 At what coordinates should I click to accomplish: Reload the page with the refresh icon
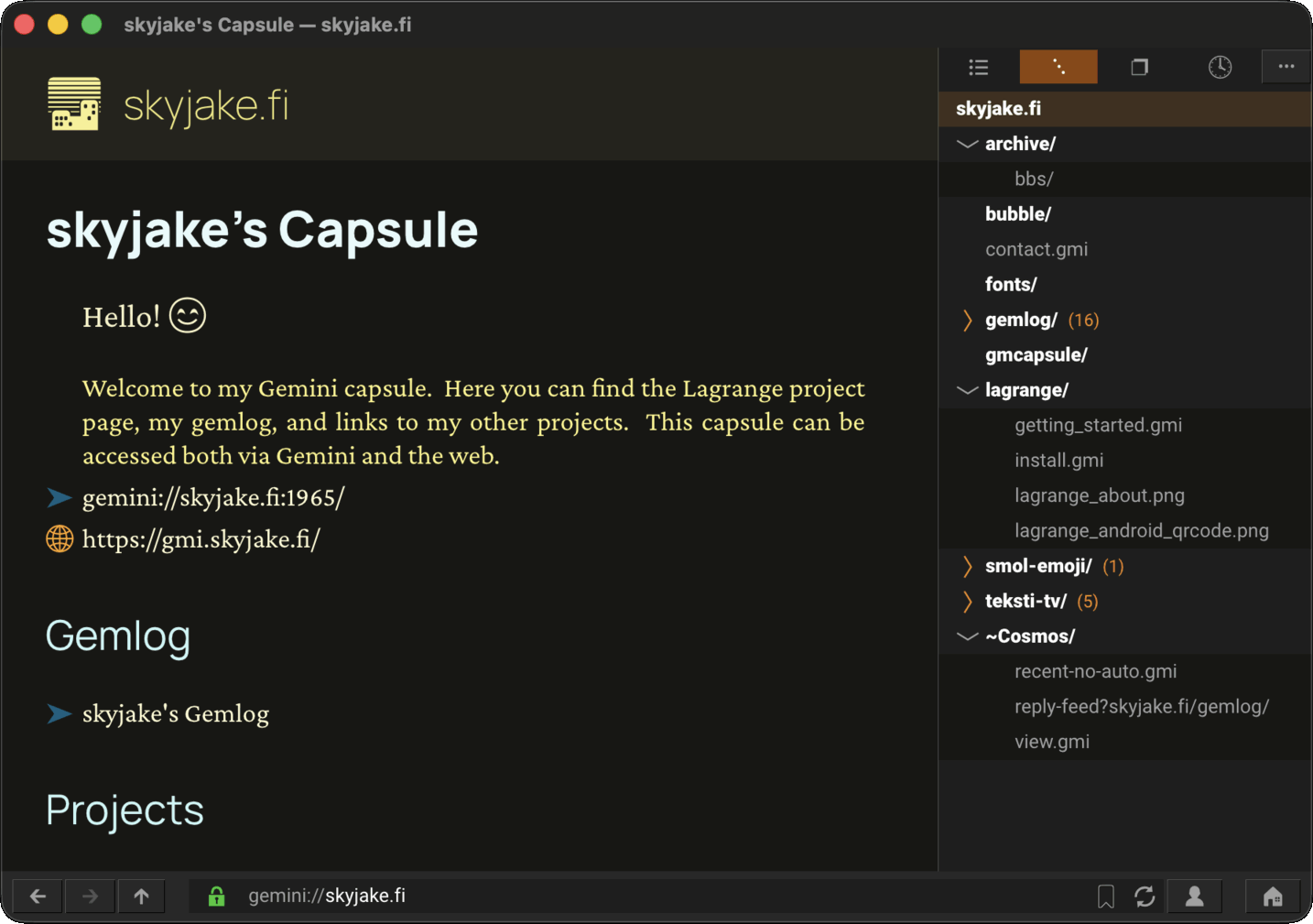click(1145, 897)
